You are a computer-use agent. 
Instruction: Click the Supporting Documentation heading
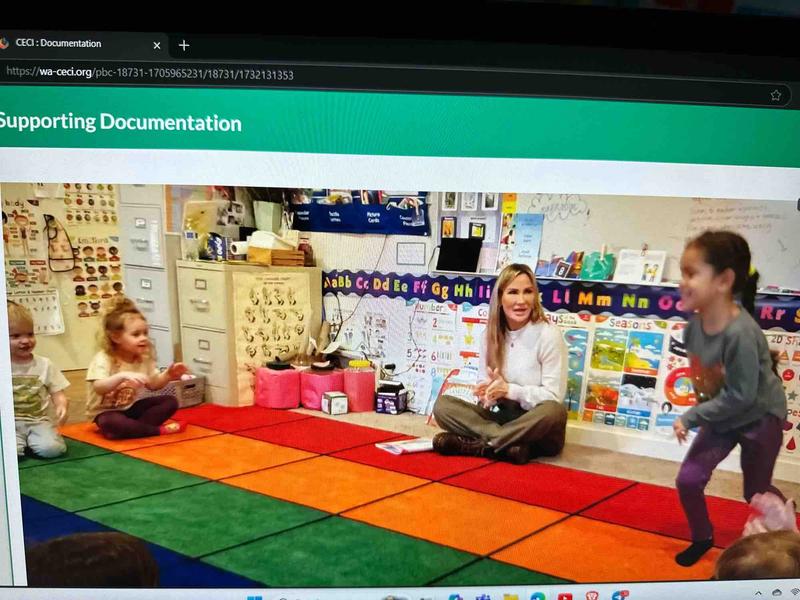120,123
